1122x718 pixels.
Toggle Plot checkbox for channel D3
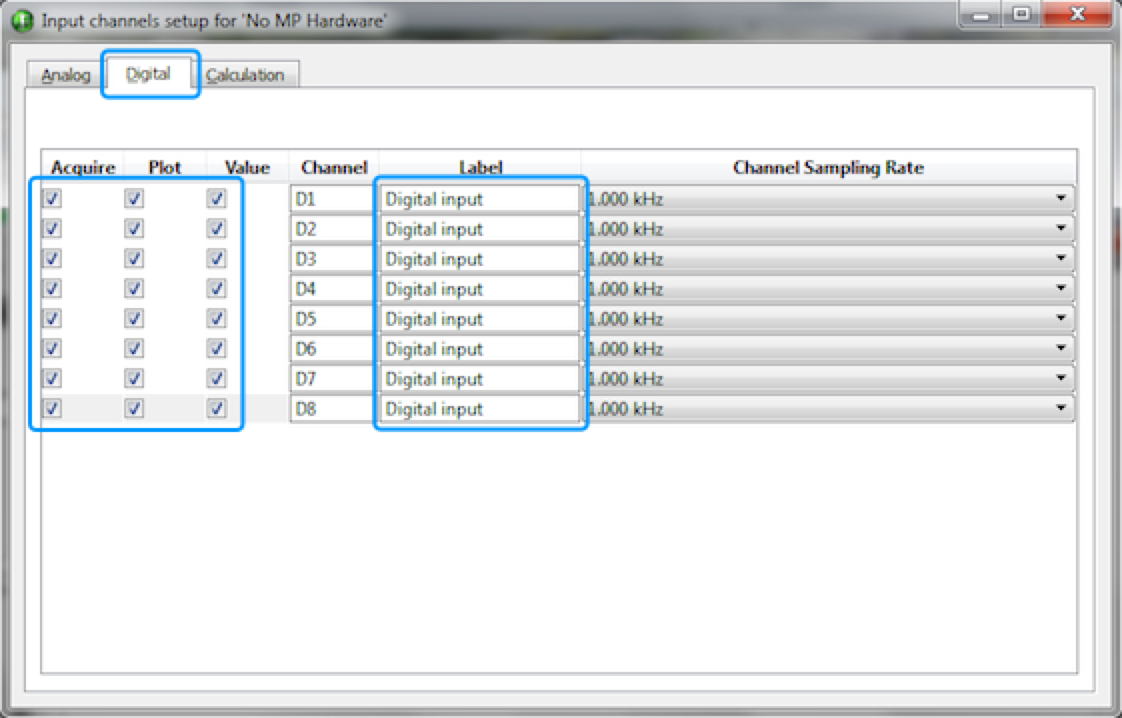point(135,259)
